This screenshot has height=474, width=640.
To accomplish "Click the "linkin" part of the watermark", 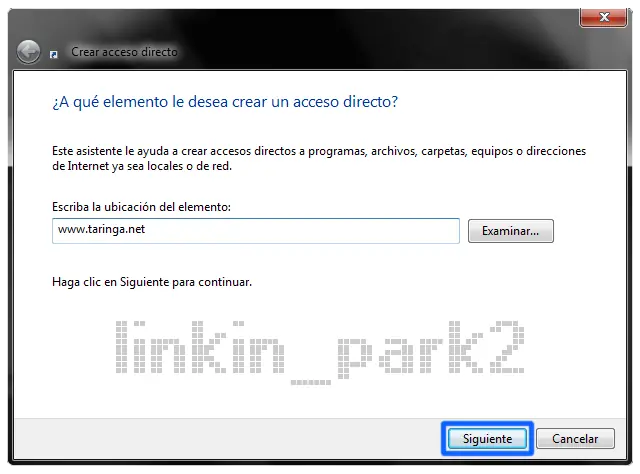I will click(200, 347).
